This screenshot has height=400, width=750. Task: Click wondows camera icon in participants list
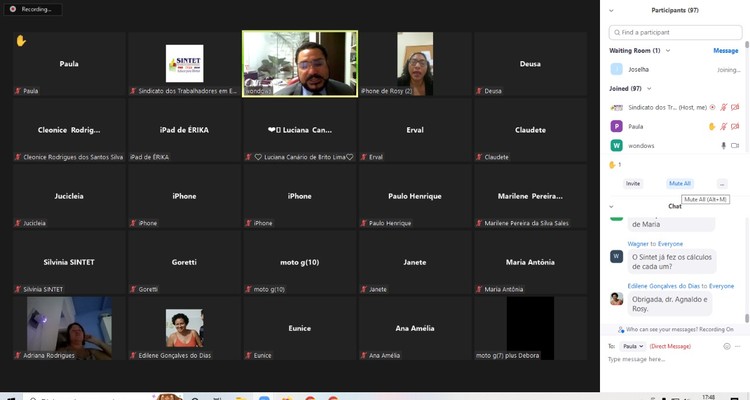tap(735, 145)
